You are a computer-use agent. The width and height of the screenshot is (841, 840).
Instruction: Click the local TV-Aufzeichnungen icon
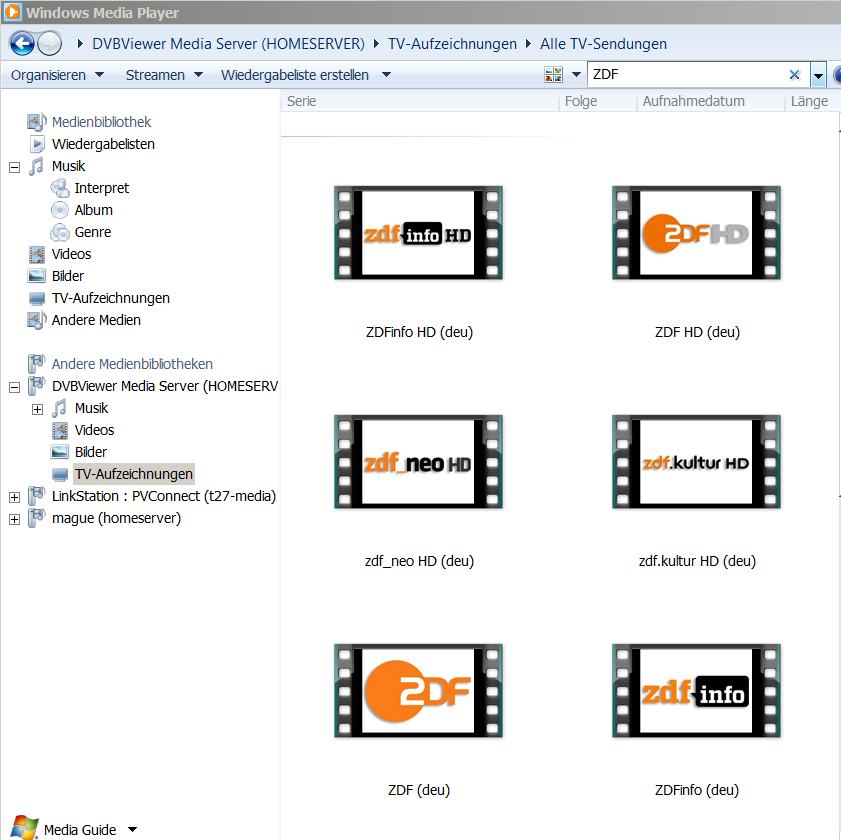pos(37,298)
